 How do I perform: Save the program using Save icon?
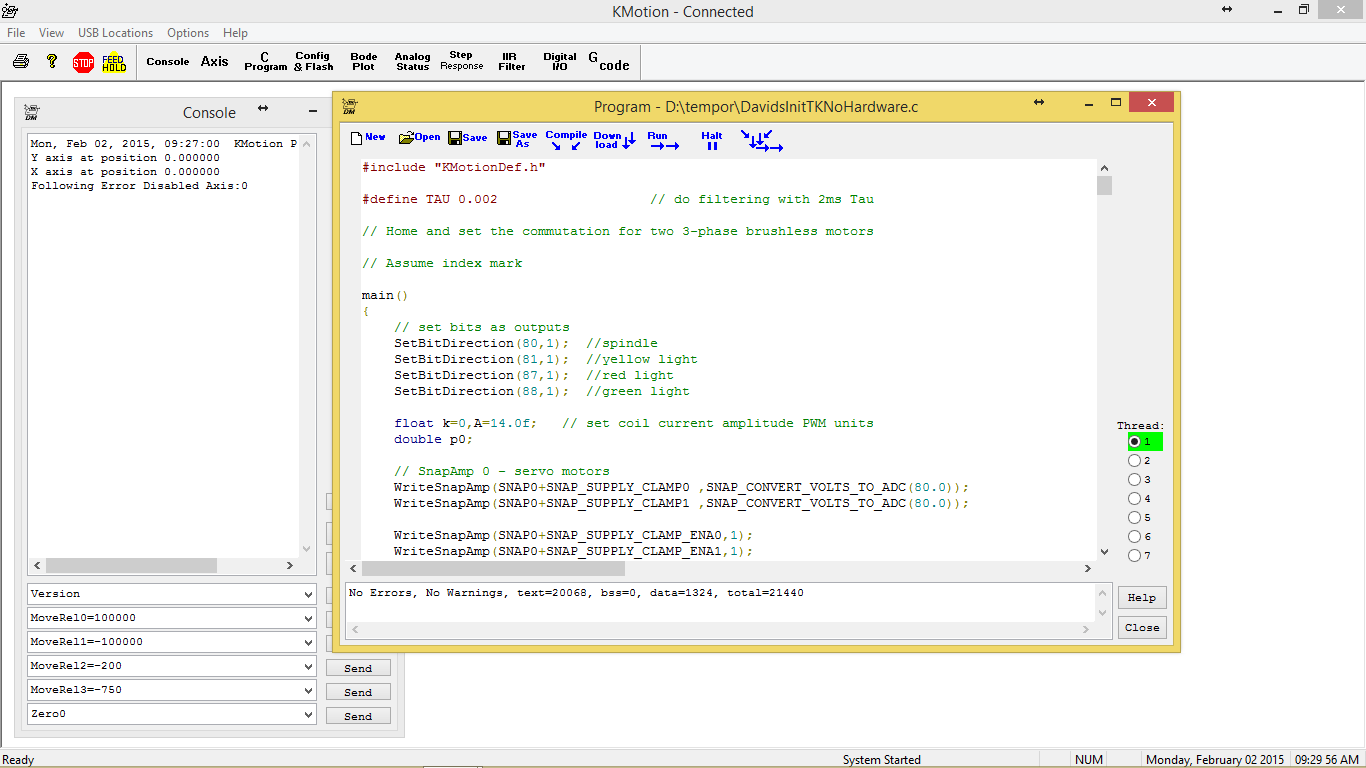point(467,138)
